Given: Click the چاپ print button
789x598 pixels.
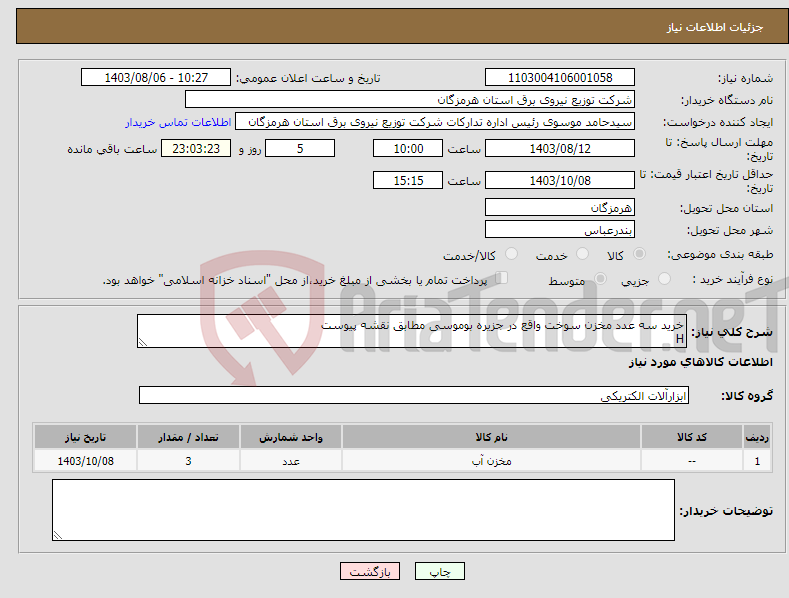Looking at the screenshot, I should pos(439,571).
